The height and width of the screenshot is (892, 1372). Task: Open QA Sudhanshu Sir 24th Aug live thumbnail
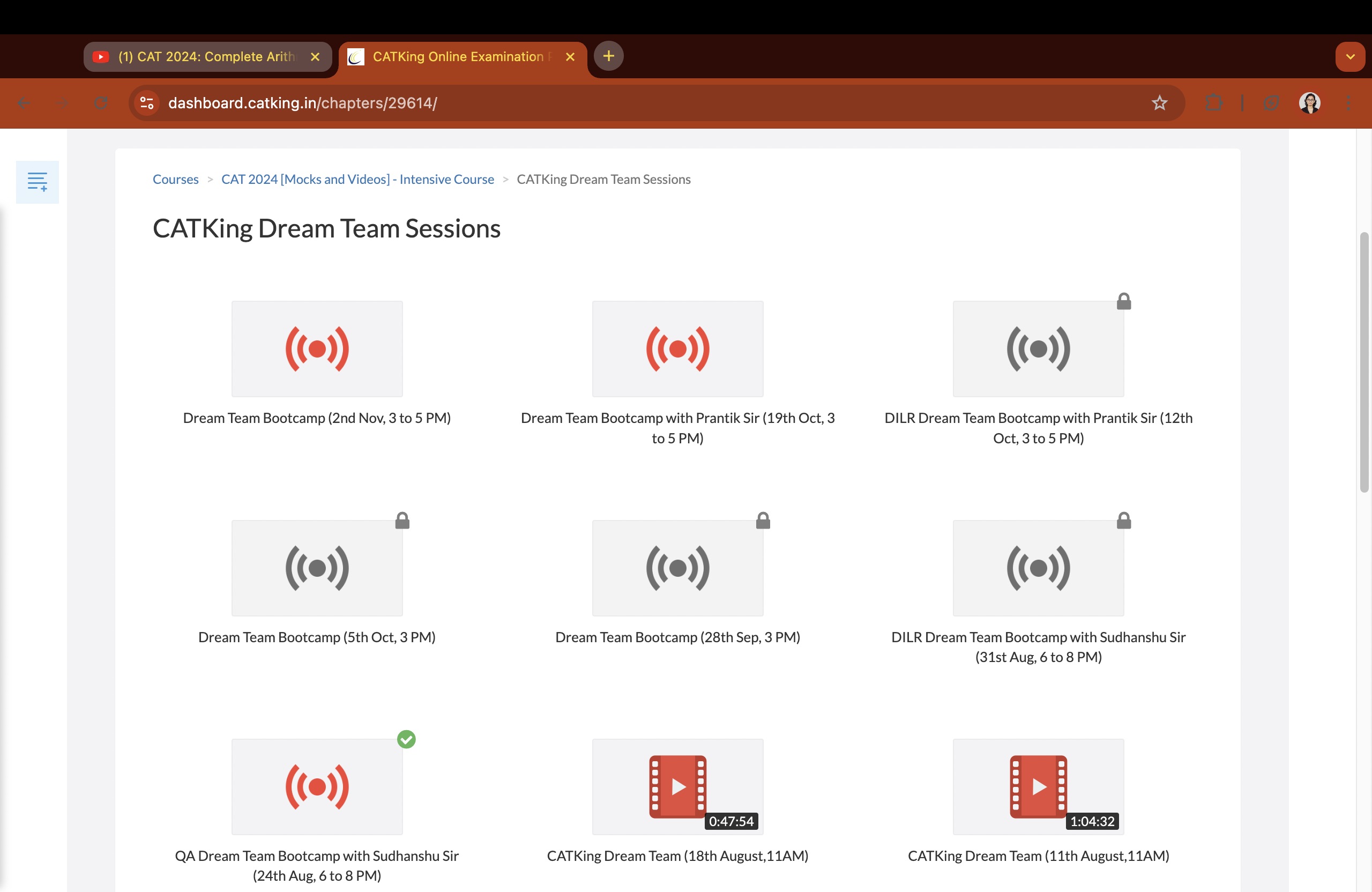pyautogui.click(x=317, y=786)
